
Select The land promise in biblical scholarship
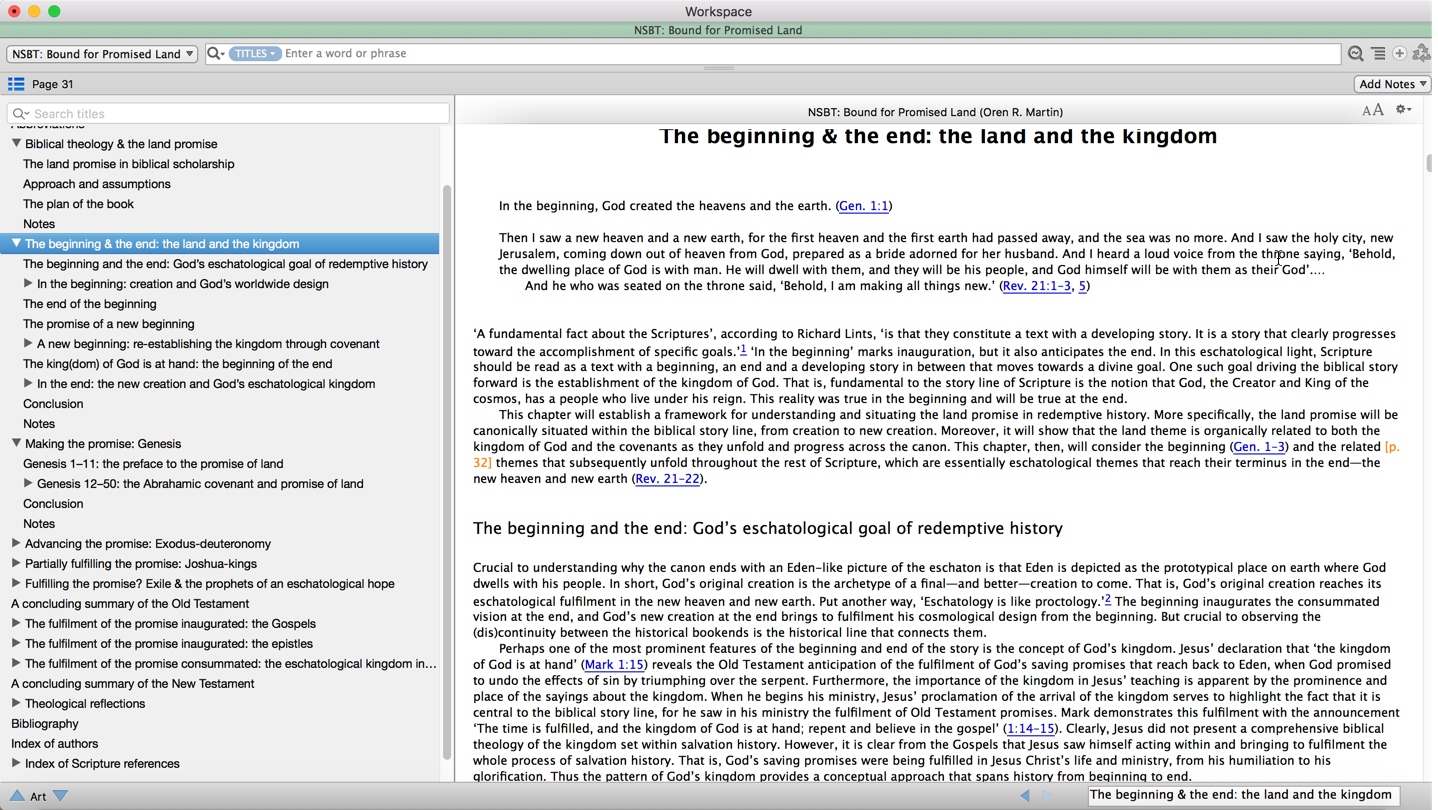click(x=129, y=164)
